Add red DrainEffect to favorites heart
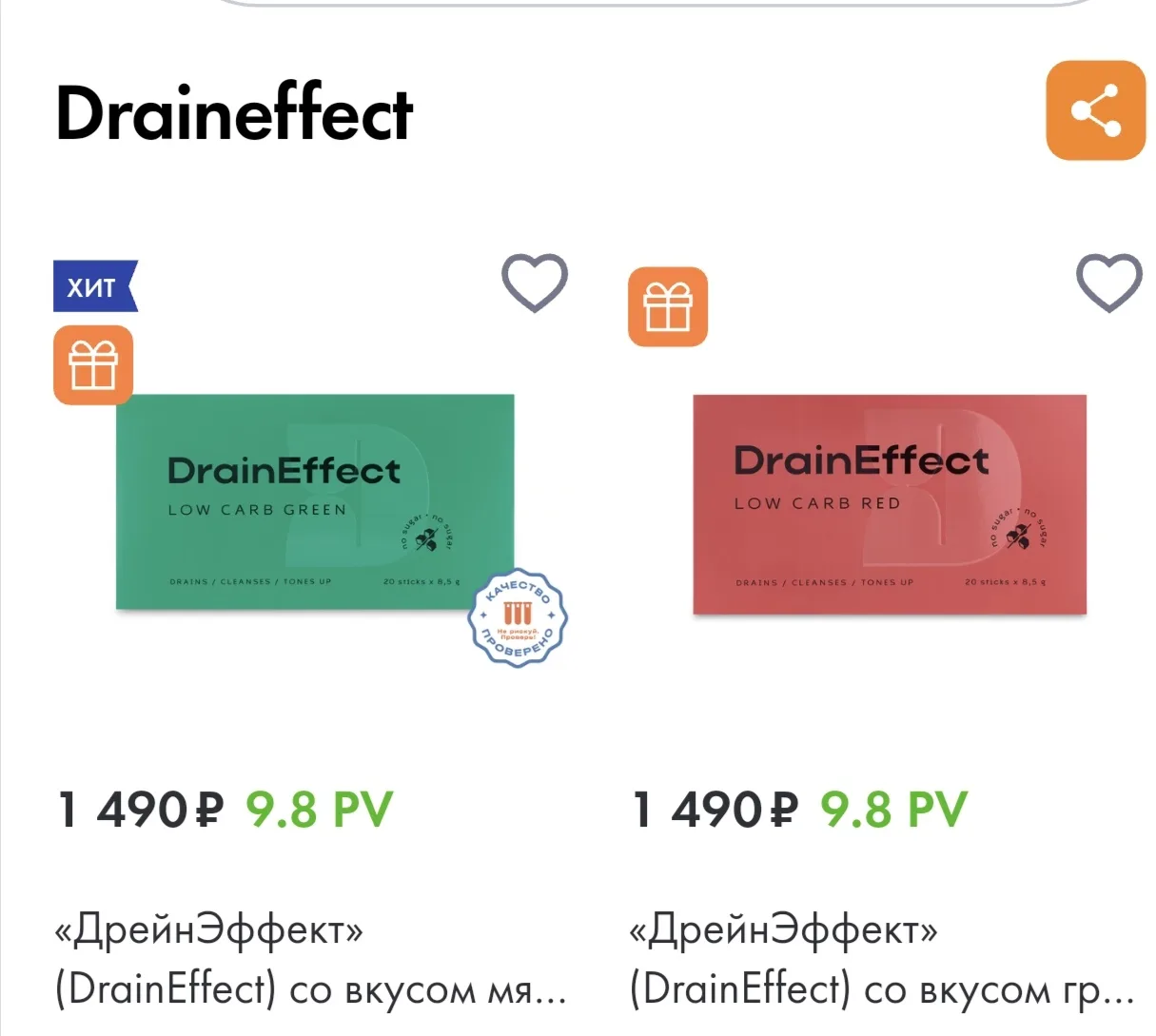This screenshot has width=1156, height=1036. pyautogui.click(x=1108, y=283)
